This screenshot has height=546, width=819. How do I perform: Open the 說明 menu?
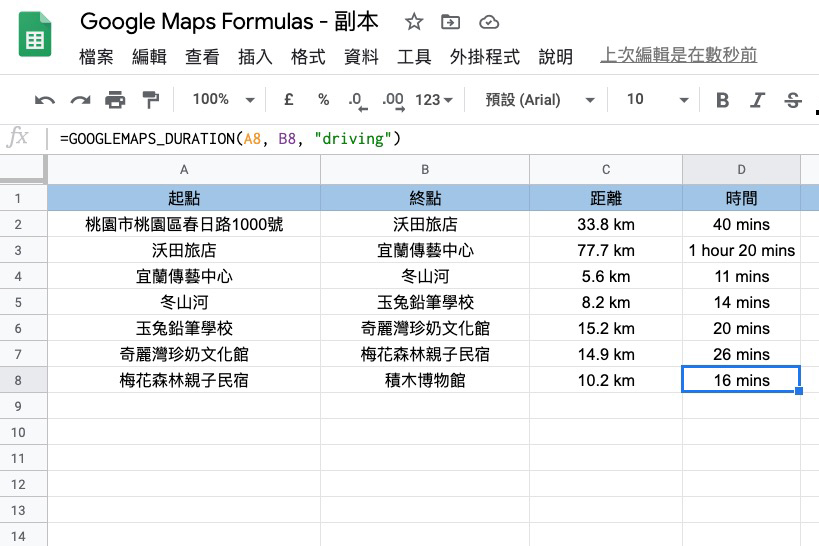556,56
